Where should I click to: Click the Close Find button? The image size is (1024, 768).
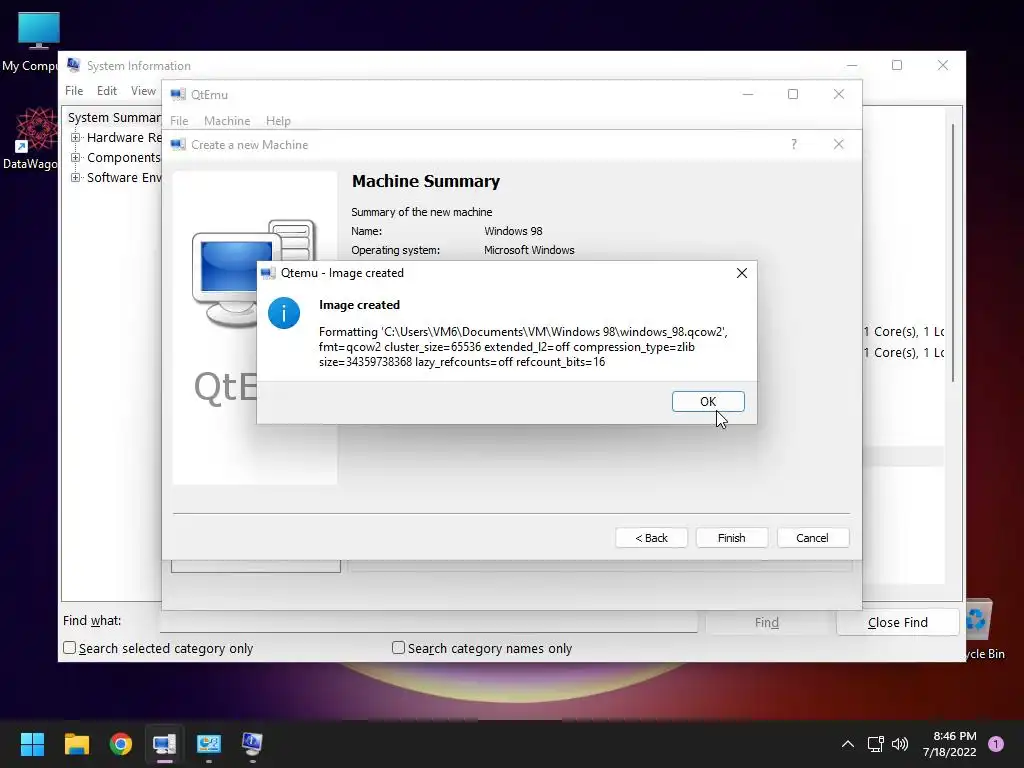pos(897,622)
